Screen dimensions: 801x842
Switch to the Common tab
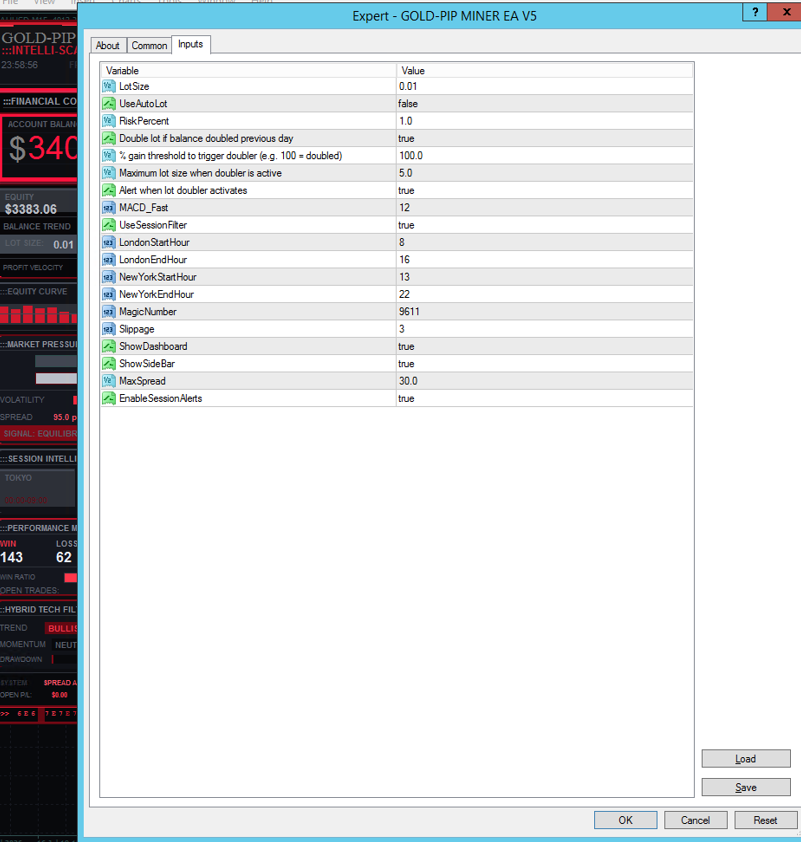(149, 46)
